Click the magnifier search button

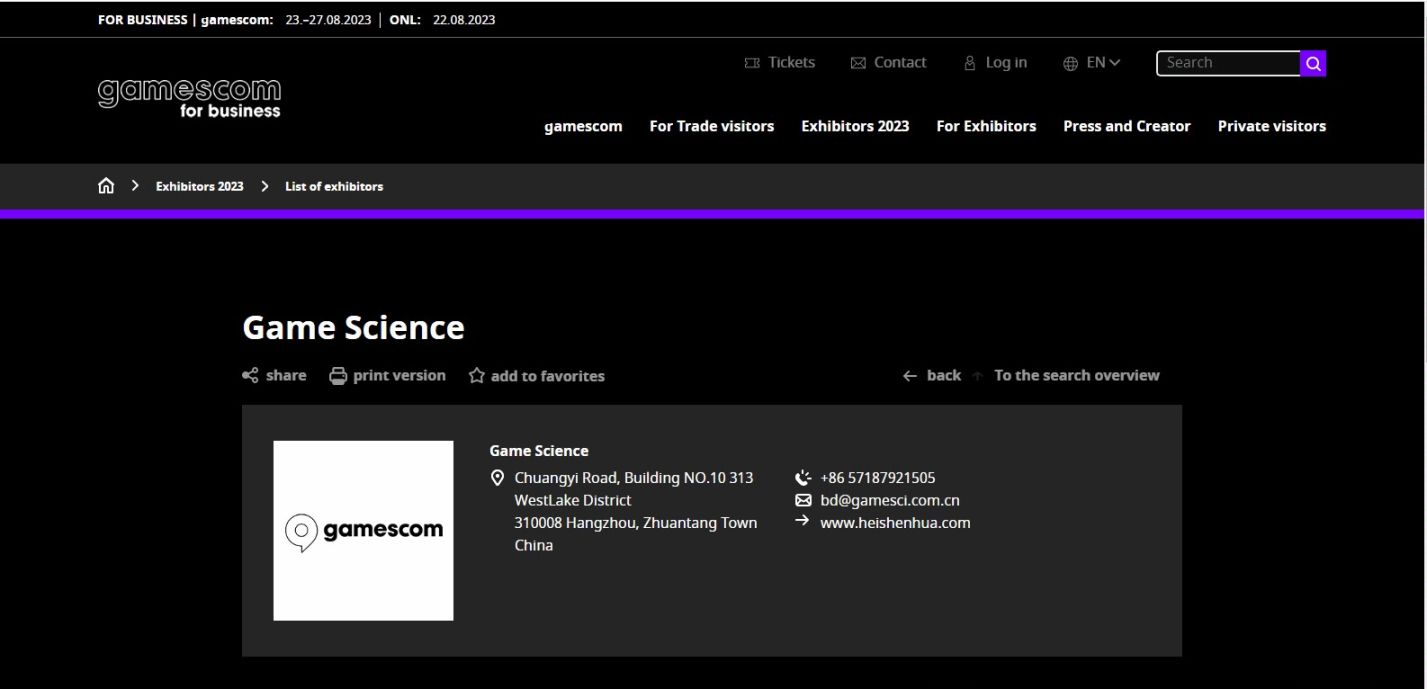point(1313,63)
